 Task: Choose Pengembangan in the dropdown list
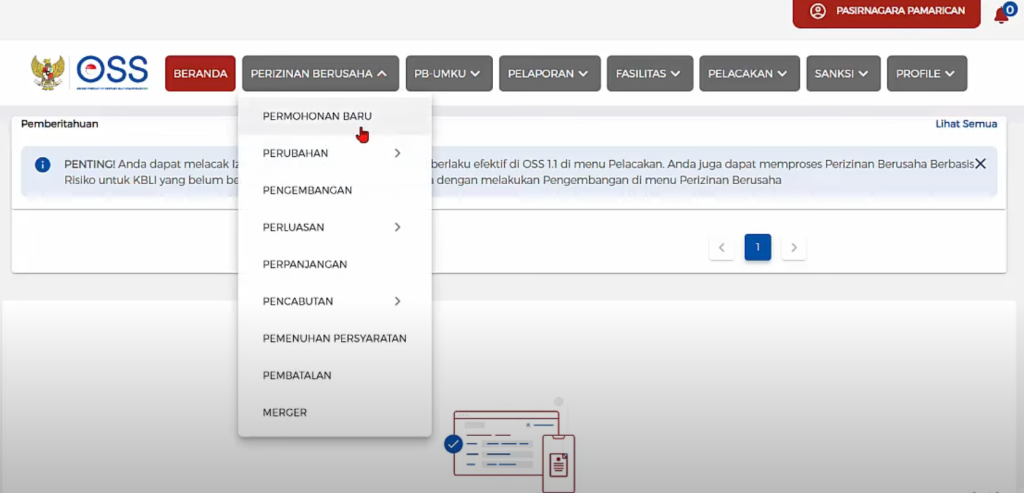[307, 190]
